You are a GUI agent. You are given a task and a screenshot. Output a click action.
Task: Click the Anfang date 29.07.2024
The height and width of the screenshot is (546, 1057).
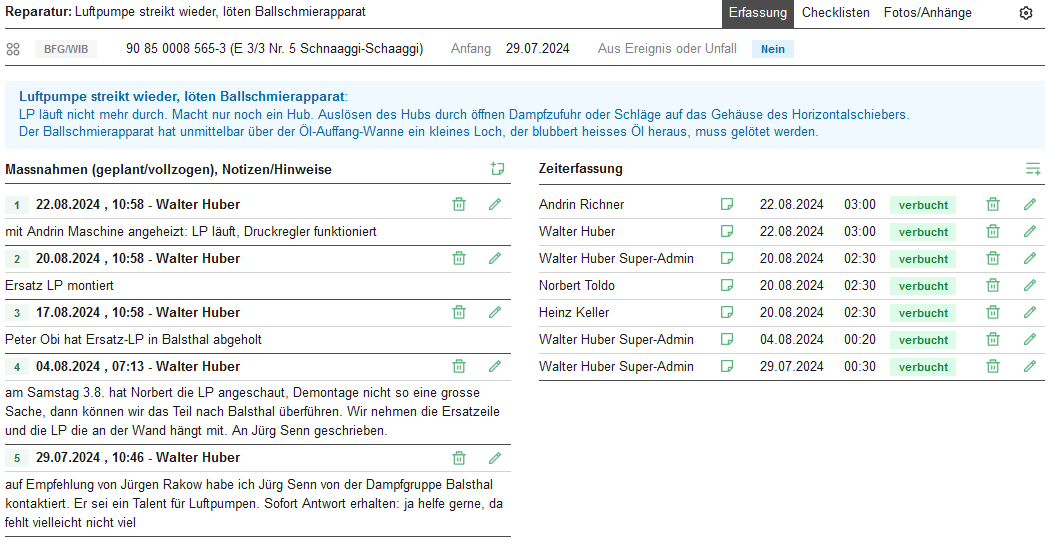(537, 49)
